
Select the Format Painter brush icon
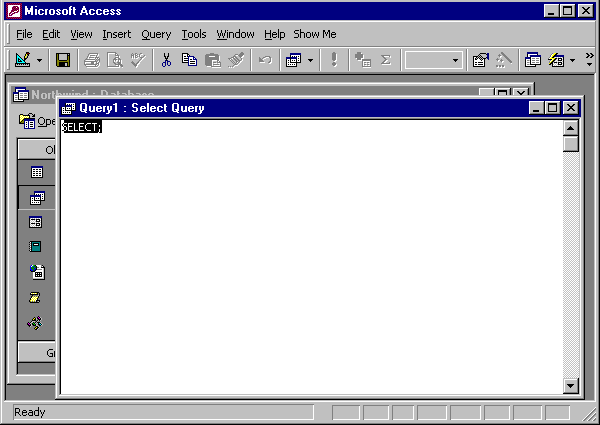[236, 60]
